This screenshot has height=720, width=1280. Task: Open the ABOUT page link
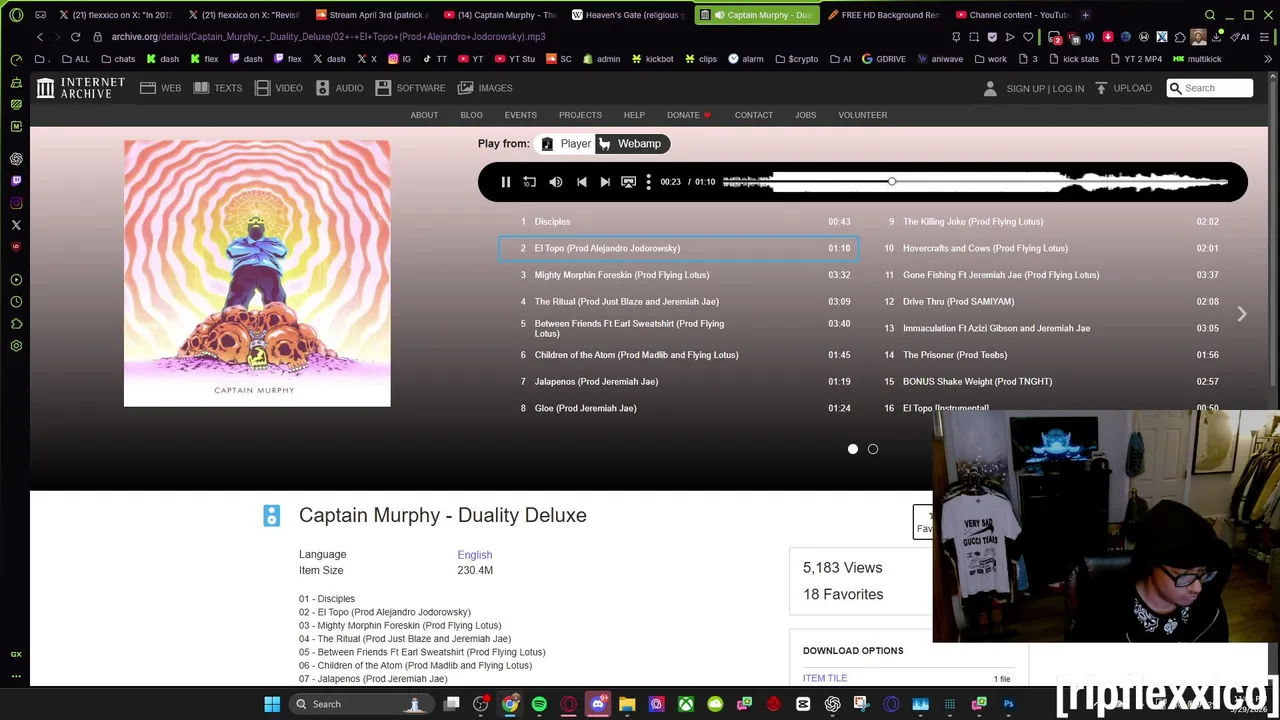click(x=424, y=115)
